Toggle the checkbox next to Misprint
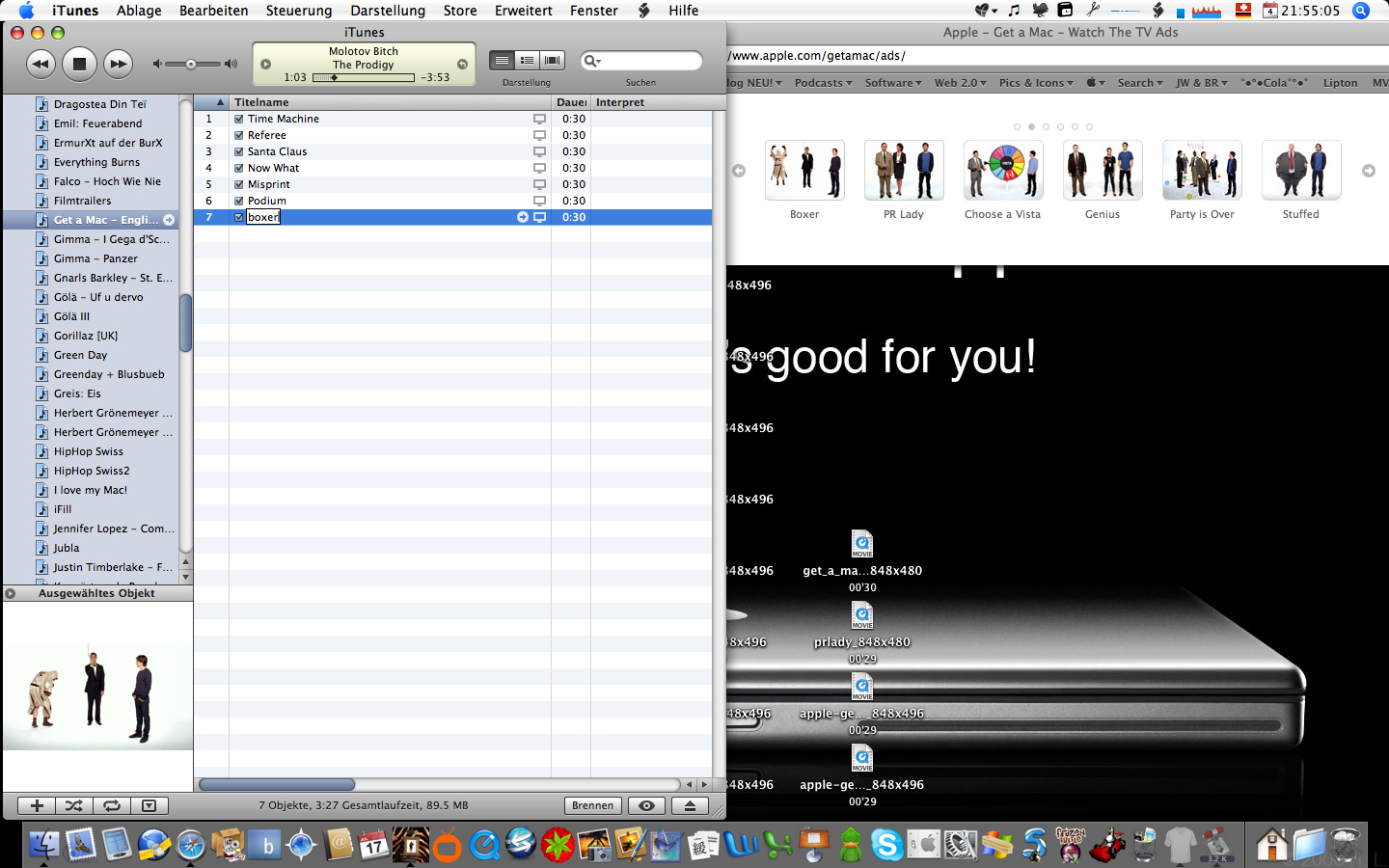Image resolution: width=1389 pixels, height=868 pixels. pos(239,184)
